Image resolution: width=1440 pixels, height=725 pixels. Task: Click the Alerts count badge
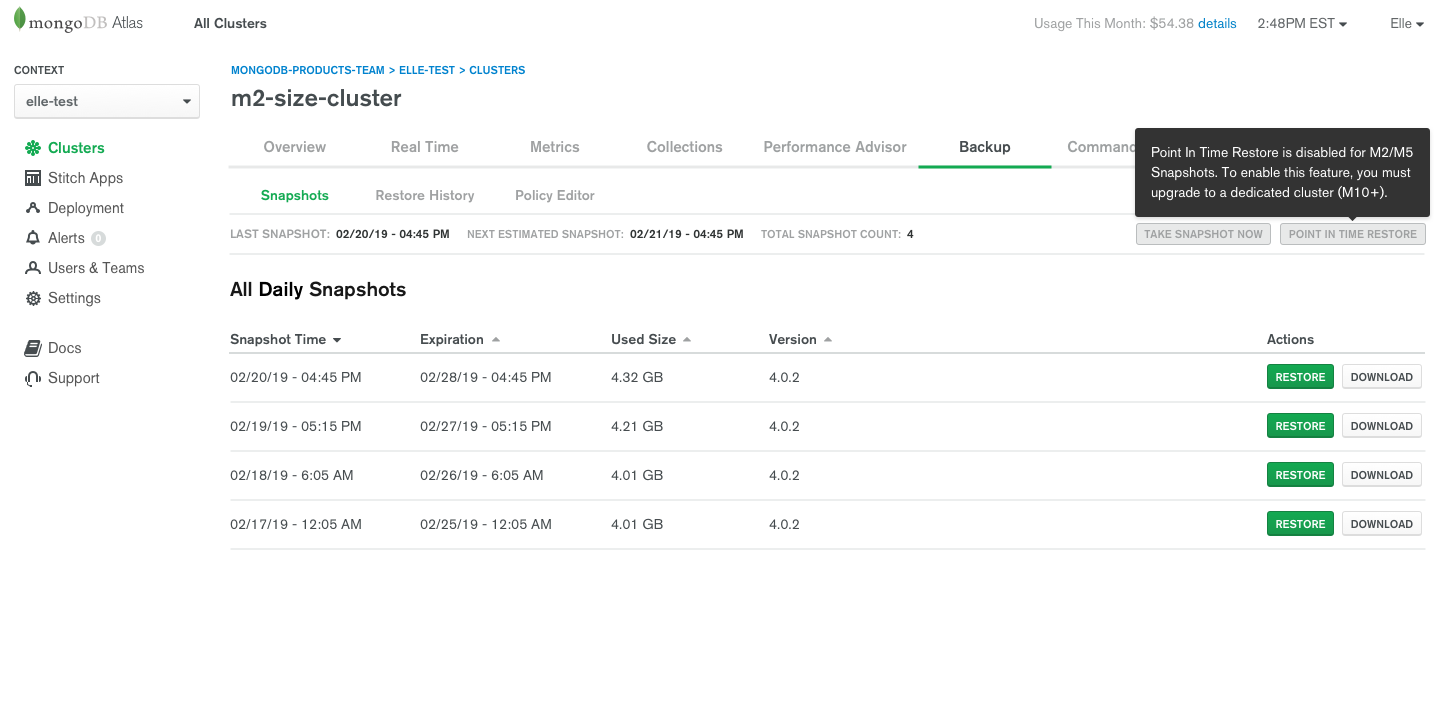(98, 238)
